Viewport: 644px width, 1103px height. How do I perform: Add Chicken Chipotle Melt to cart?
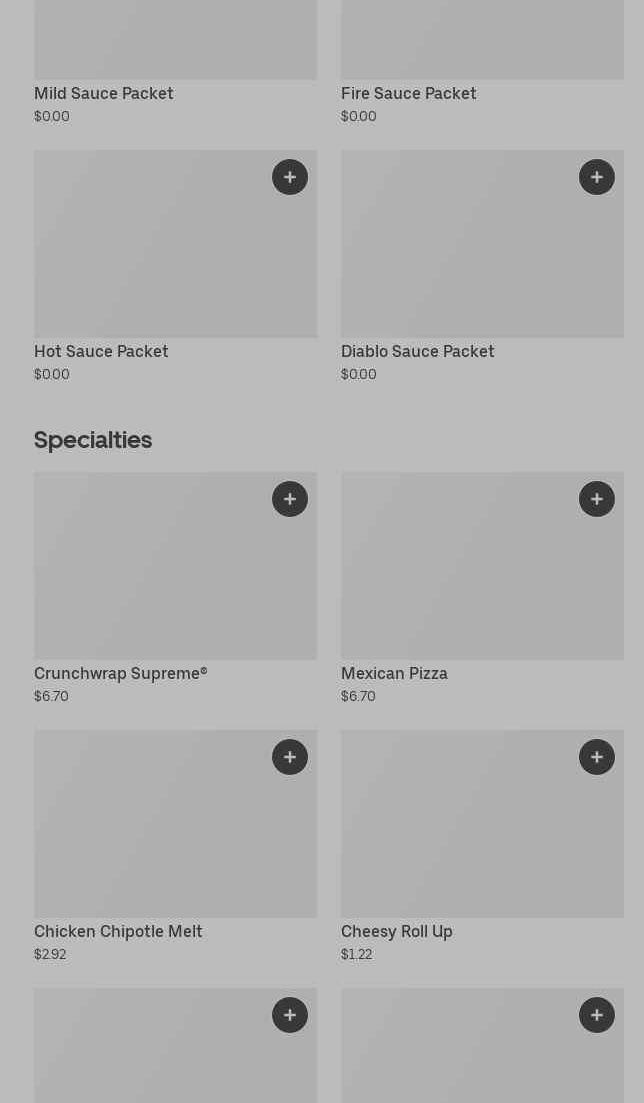point(290,757)
